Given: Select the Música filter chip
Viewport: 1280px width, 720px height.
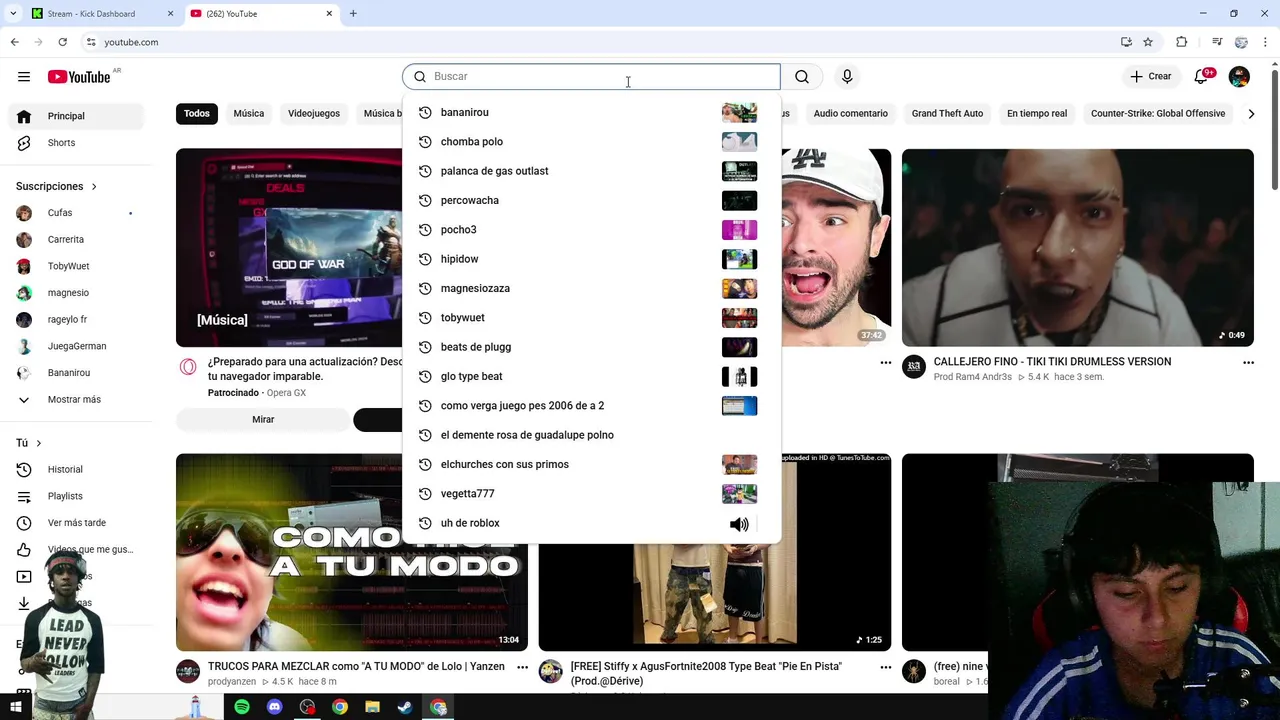Looking at the screenshot, I should click(249, 113).
